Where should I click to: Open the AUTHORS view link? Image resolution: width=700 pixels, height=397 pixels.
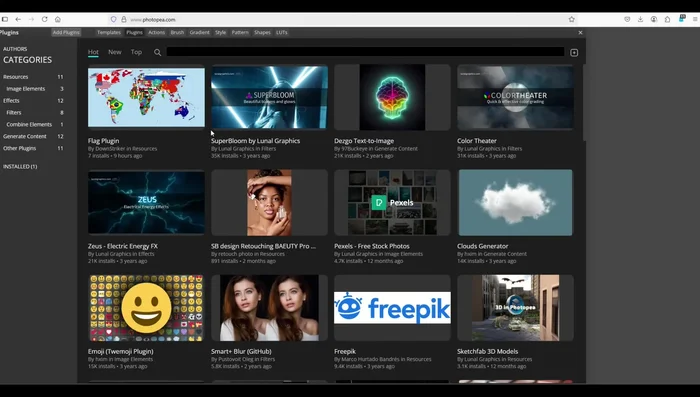(x=15, y=49)
